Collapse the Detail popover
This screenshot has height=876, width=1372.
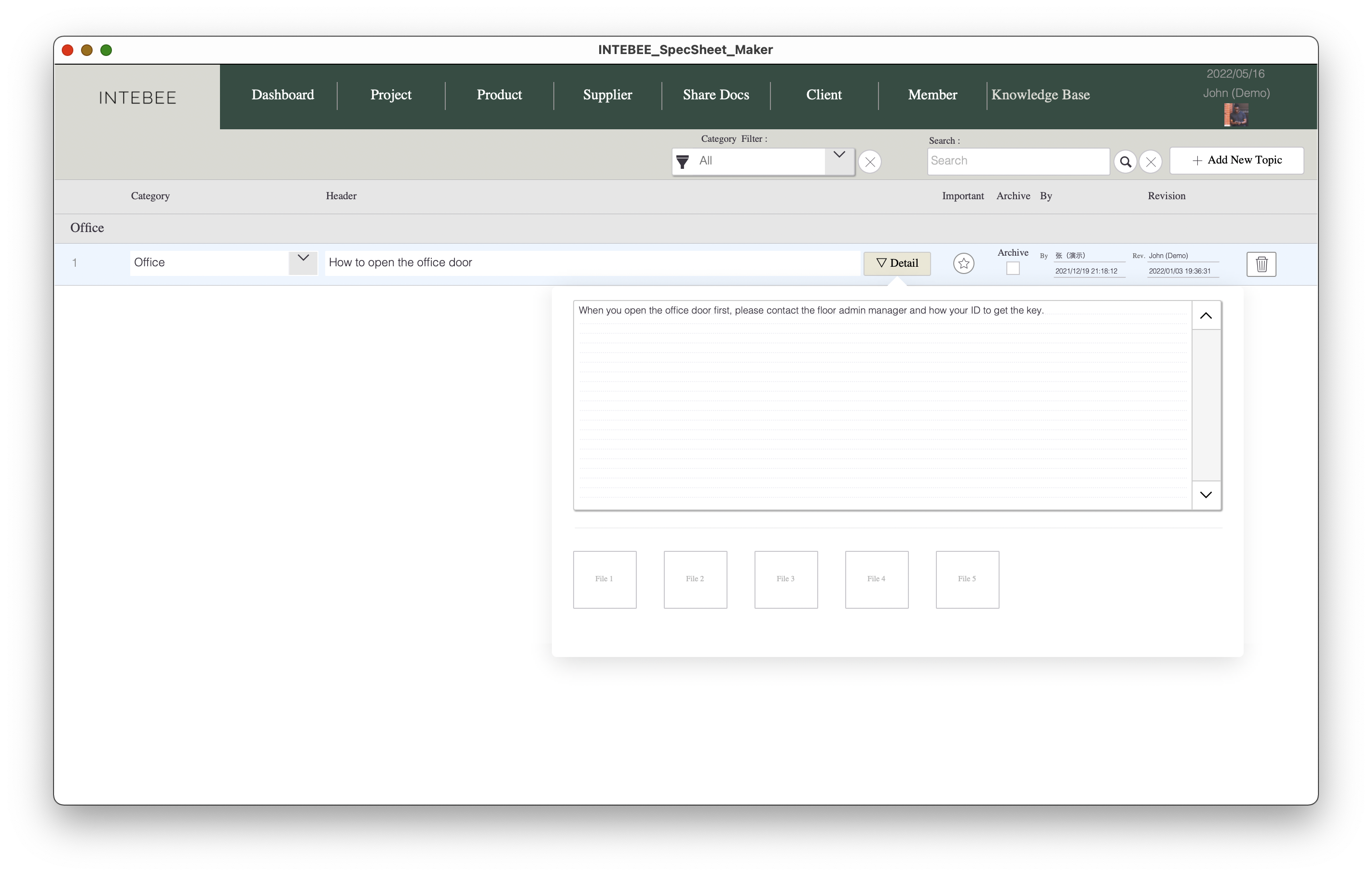pyautogui.click(x=897, y=263)
